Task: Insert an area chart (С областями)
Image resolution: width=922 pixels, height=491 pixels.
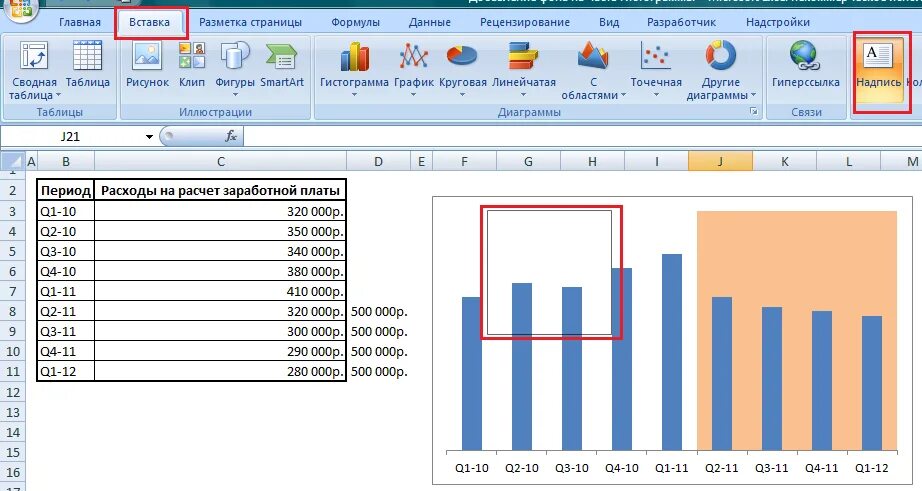Action: coord(593,70)
